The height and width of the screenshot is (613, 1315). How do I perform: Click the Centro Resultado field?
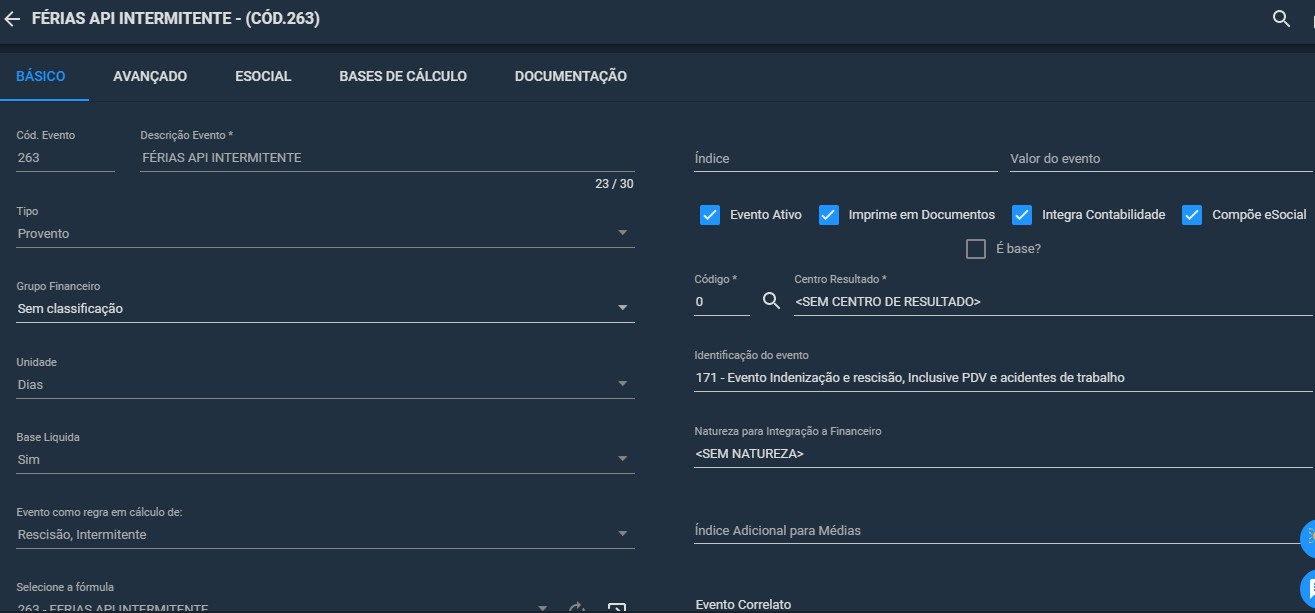(1053, 302)
